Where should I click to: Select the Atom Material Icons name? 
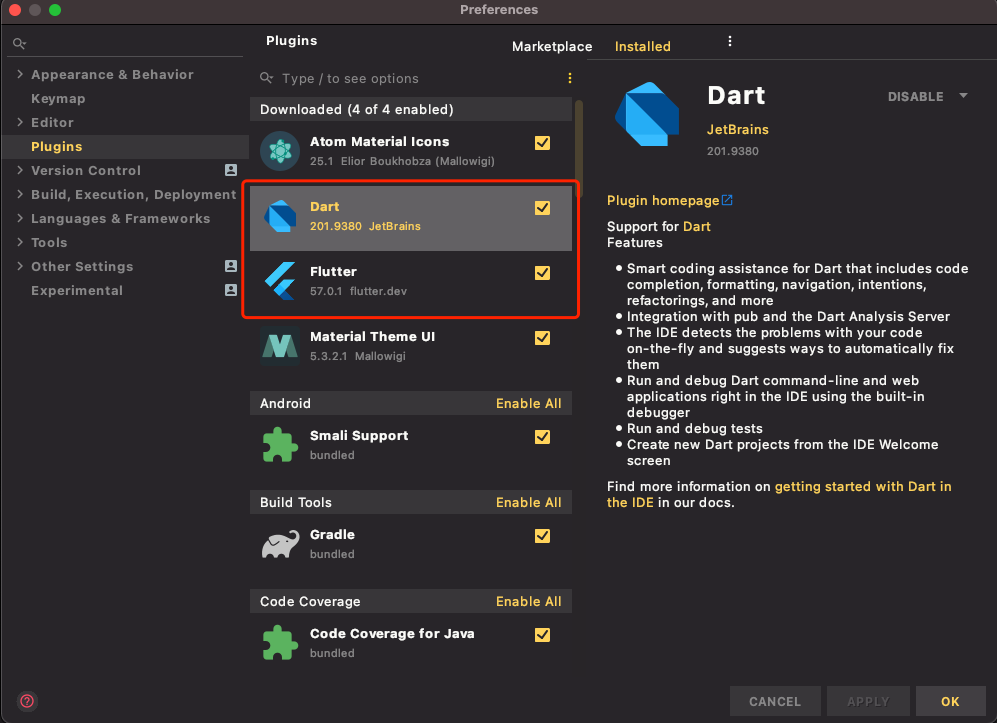[x=380, y=142]
